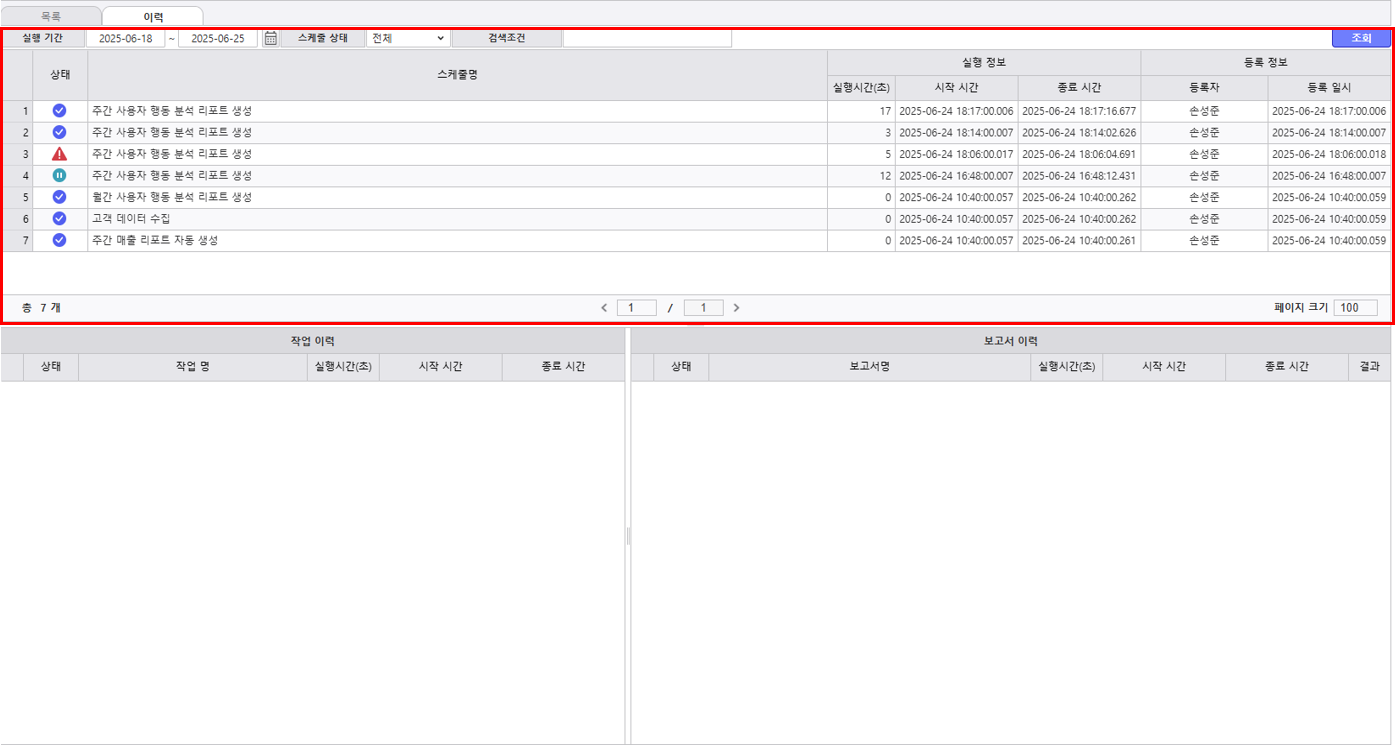Screen dimensions: 1397x745
Task: Focus the 검색조건 search text field
Action: point(647,39)
